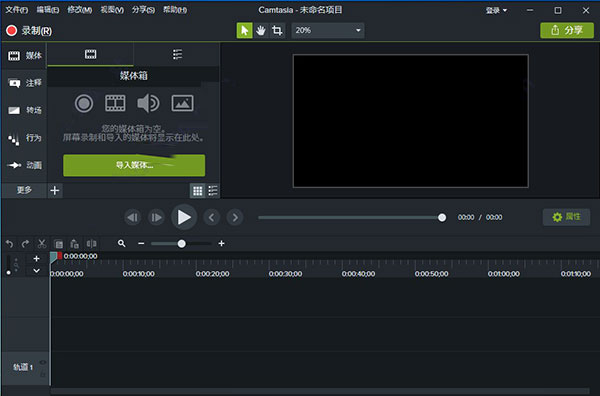
Task: Switch to the media bin filmstrip tab
Action: pyautogui.click(x=90, y=54)
